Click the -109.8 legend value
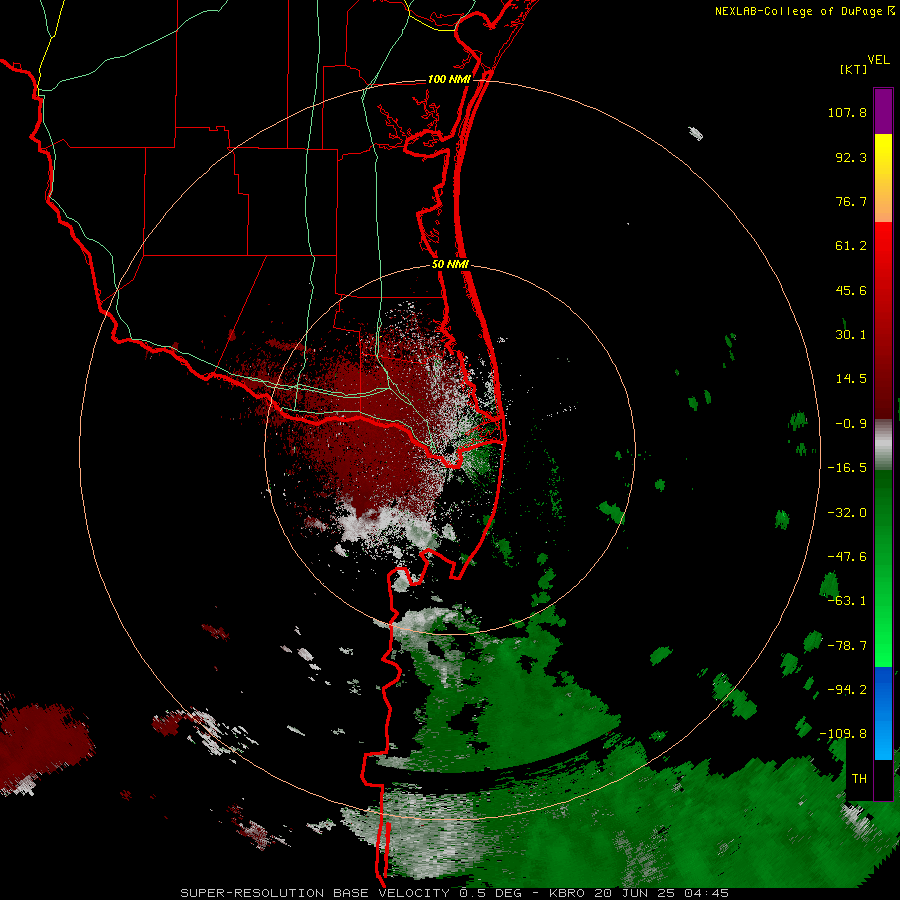 [843, 734]
